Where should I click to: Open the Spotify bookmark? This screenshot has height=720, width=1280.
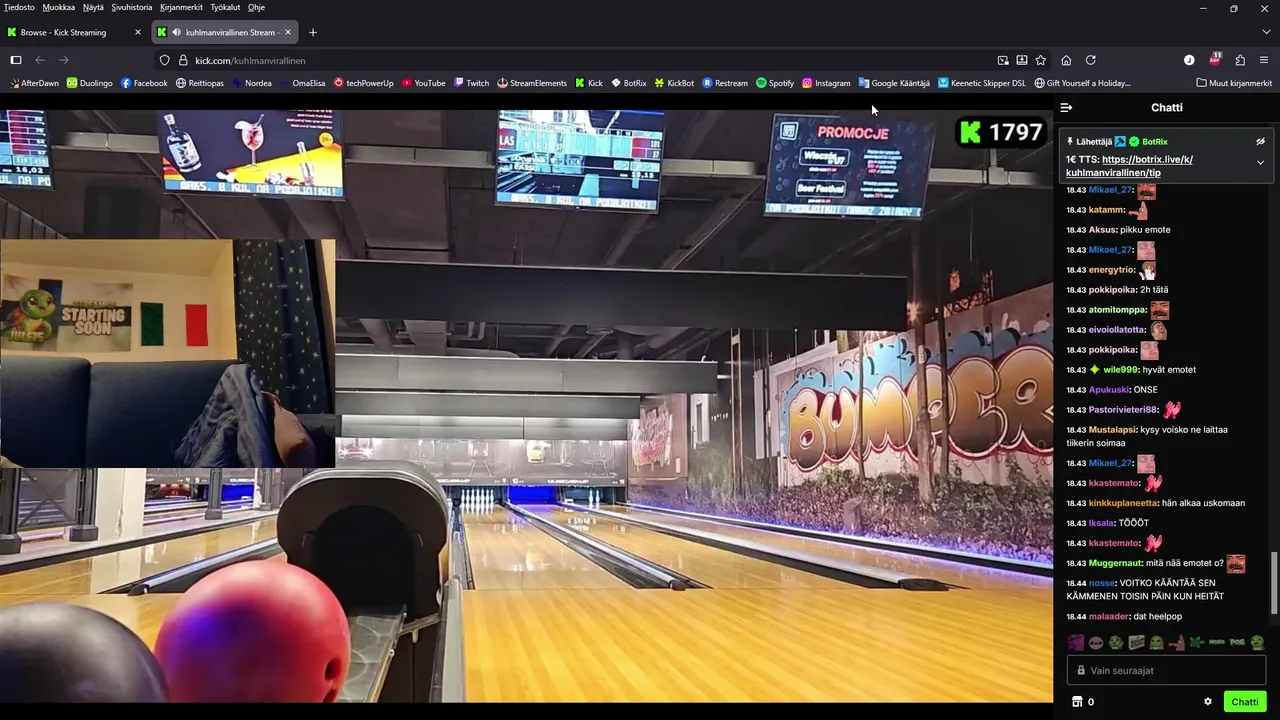pyautogui.click(x=775, y=83)
